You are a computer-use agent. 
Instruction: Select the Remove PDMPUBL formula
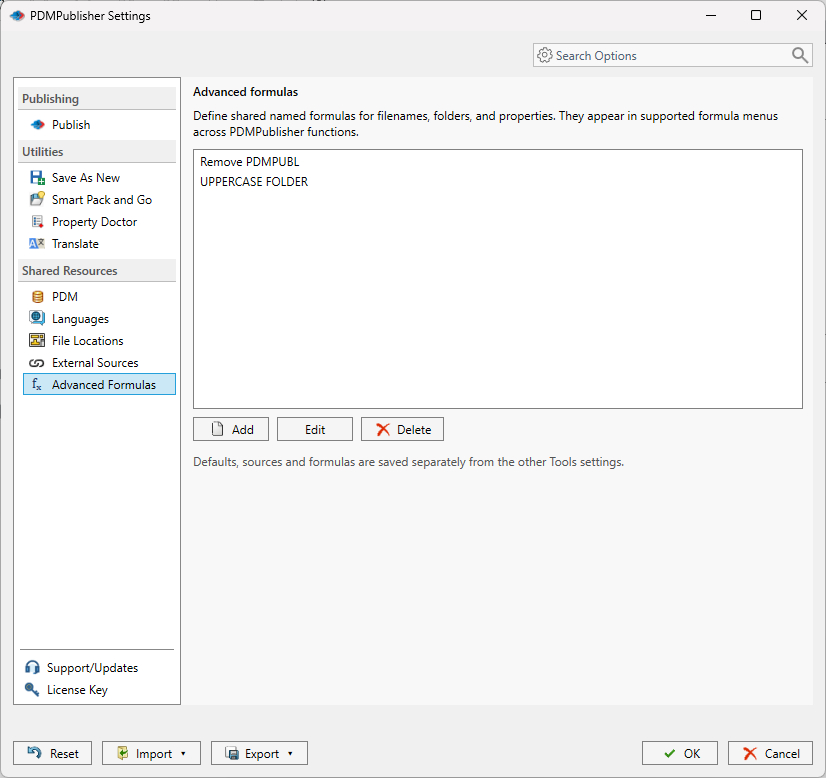tap(249, 162)
